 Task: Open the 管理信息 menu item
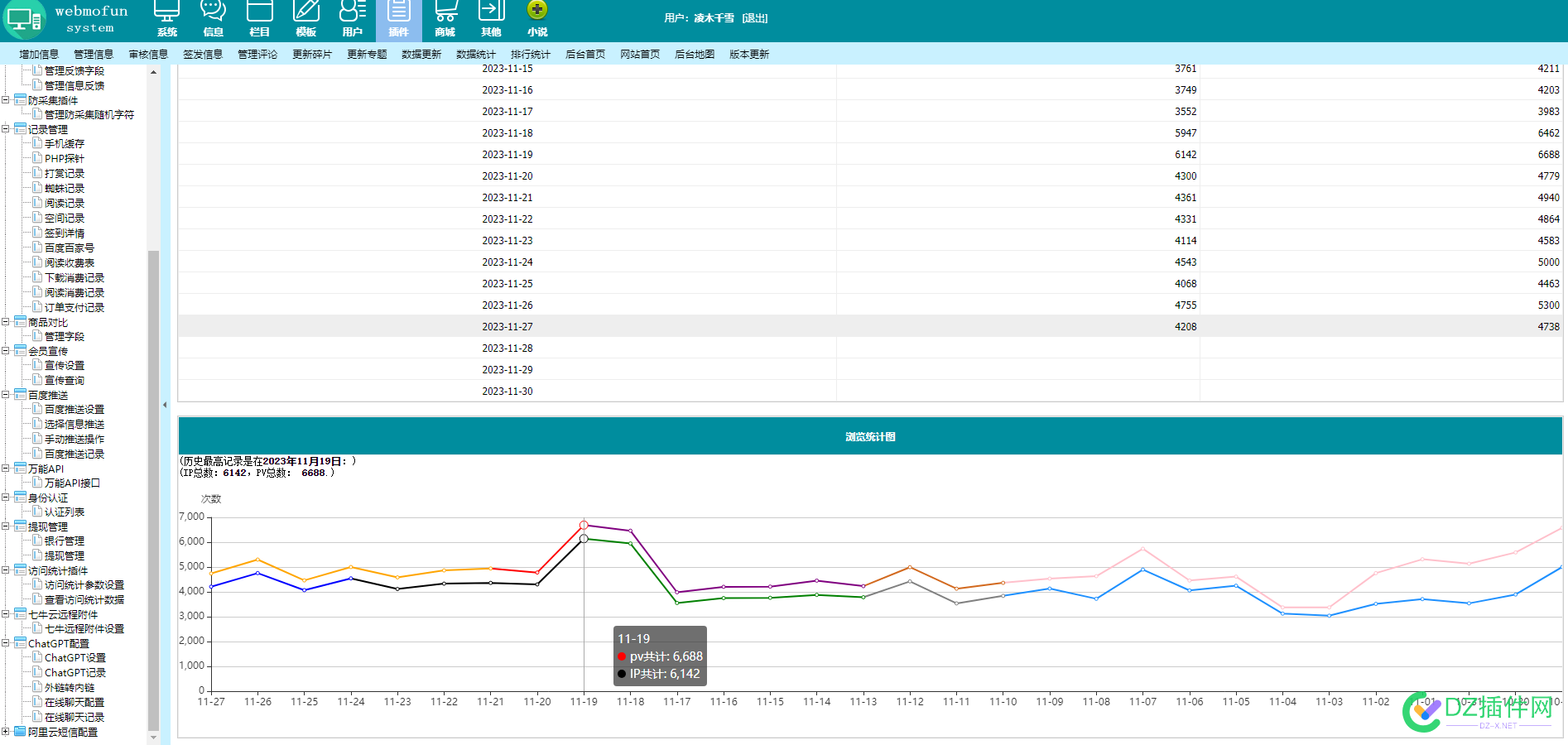point(94,54)
